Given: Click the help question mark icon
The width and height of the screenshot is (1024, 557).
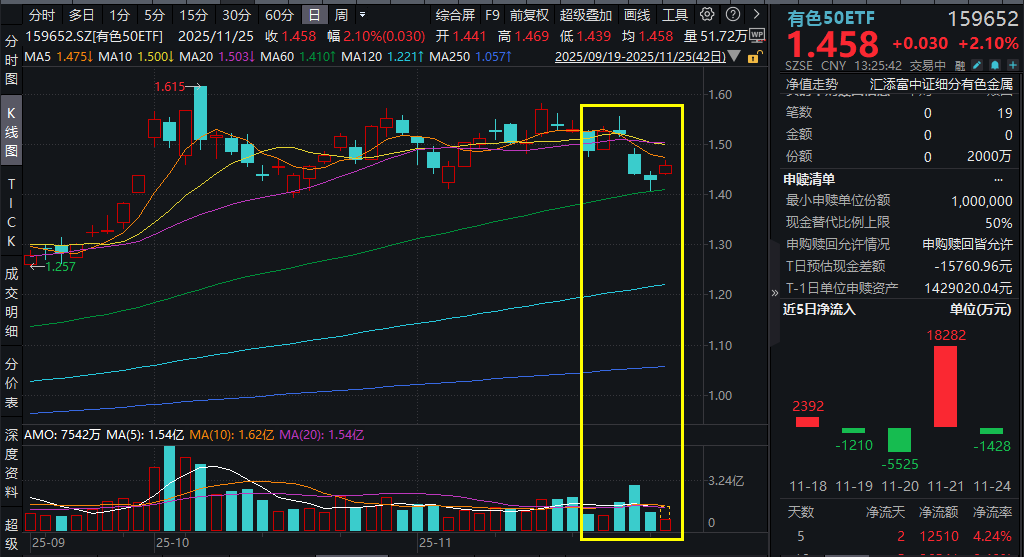Looking at the screenshot, I should coord(735,15).
